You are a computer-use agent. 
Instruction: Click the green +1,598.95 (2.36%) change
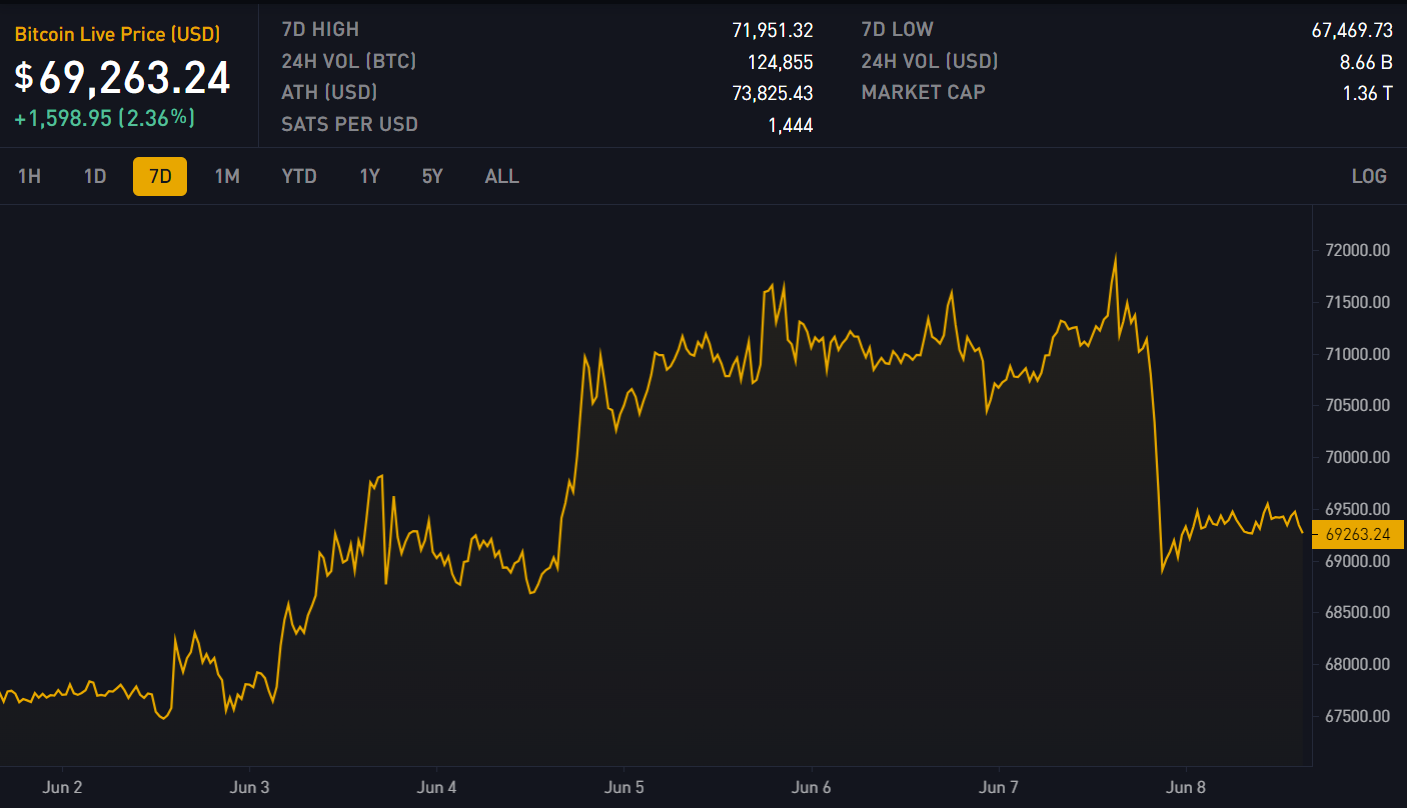104,118
